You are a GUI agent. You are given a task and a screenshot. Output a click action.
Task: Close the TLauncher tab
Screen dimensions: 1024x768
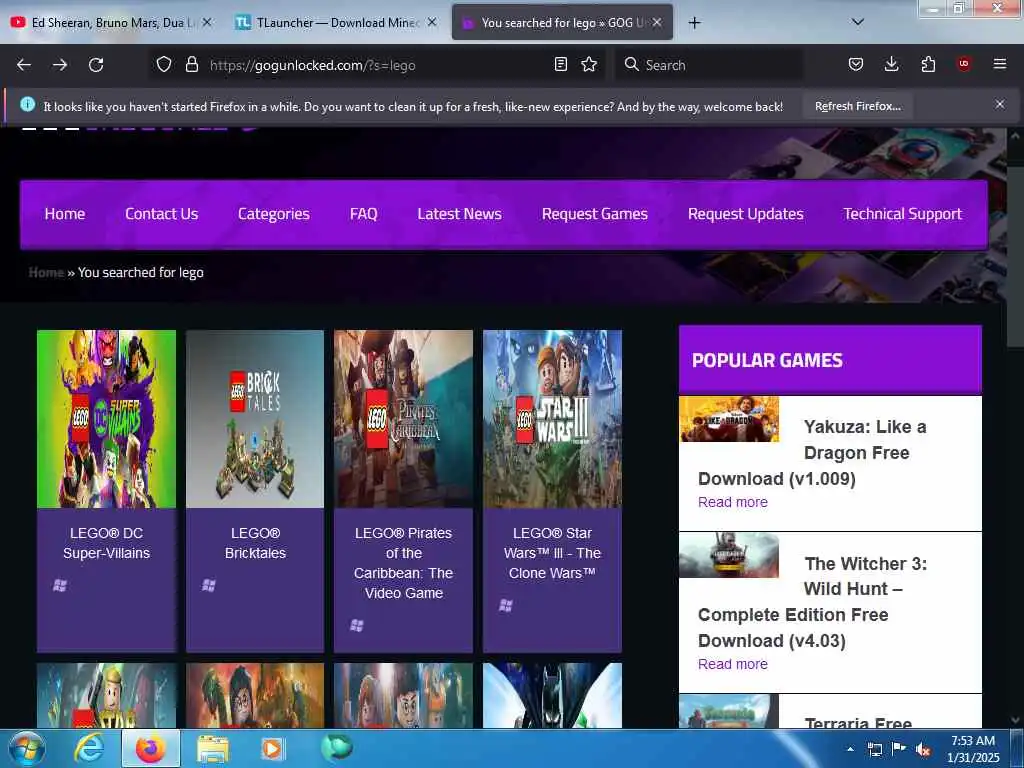click(x=432, y=22)
